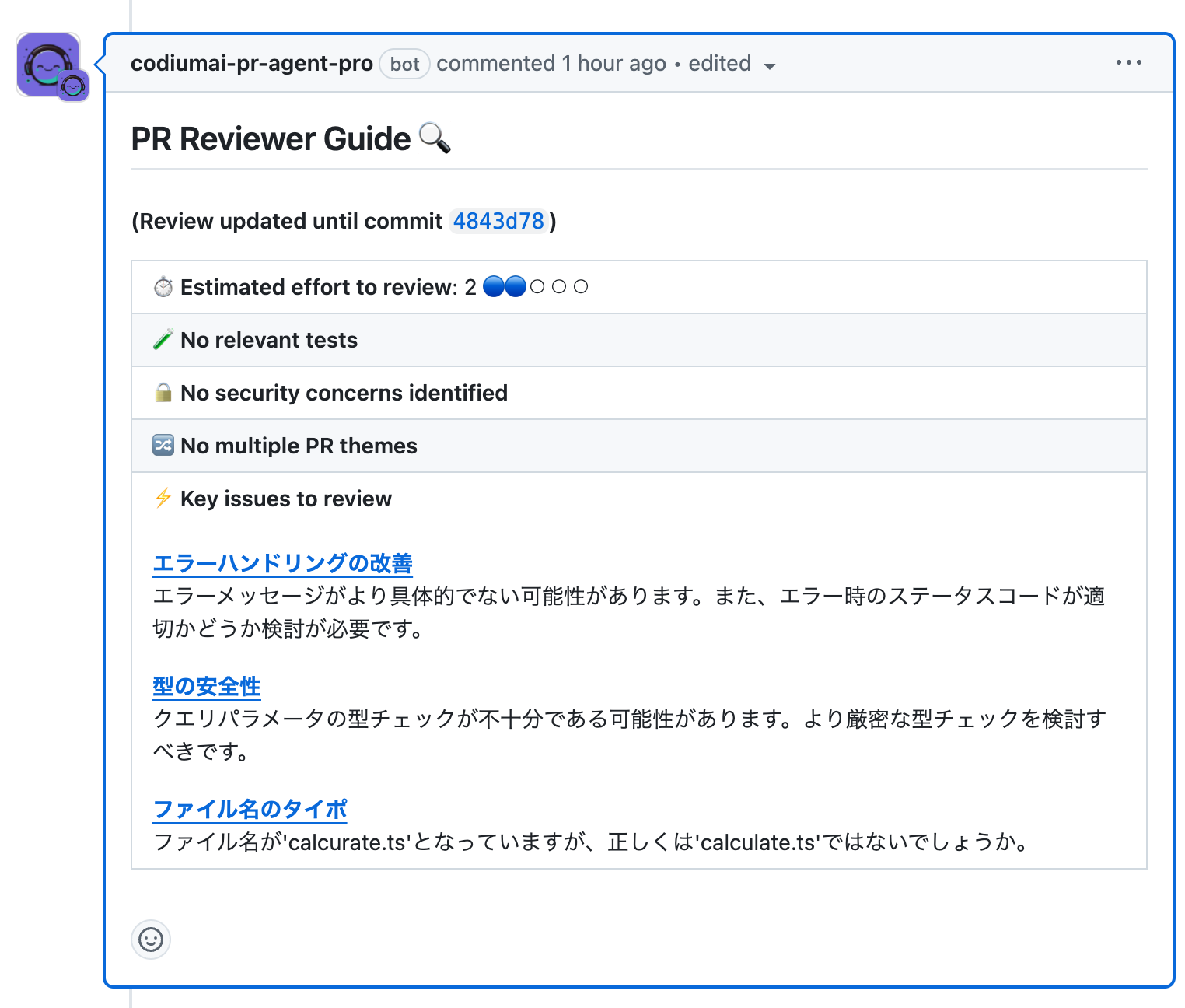The image size is (1185, 1008).
Task: Click the bot label badge
Action: pyautogui.click(x=404, y=64)
